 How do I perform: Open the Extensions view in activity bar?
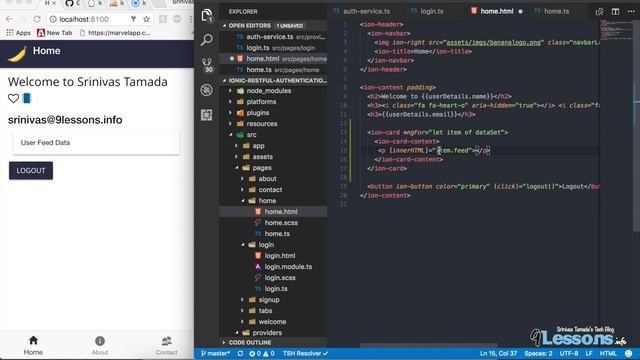tap(207, 115)
